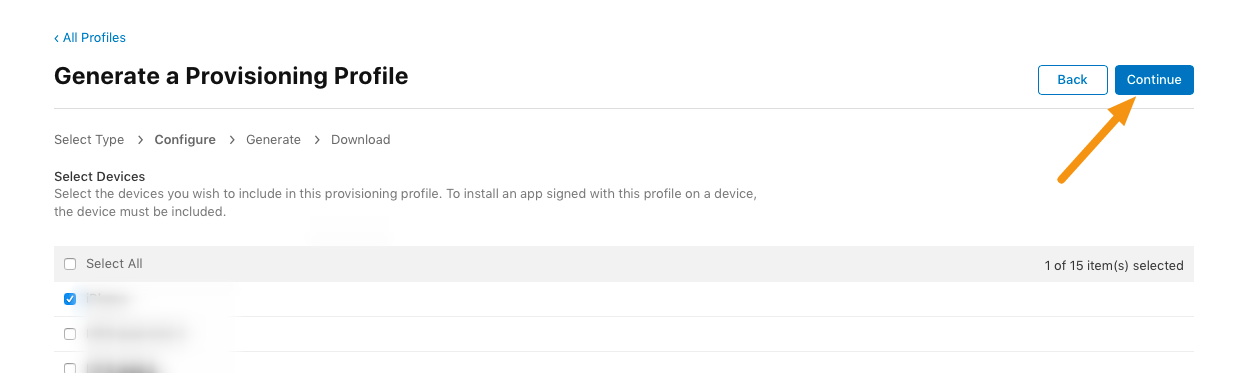Uncheck the first selected device checkbox
Screen dimensions: 1239x378
coord(70,299)
